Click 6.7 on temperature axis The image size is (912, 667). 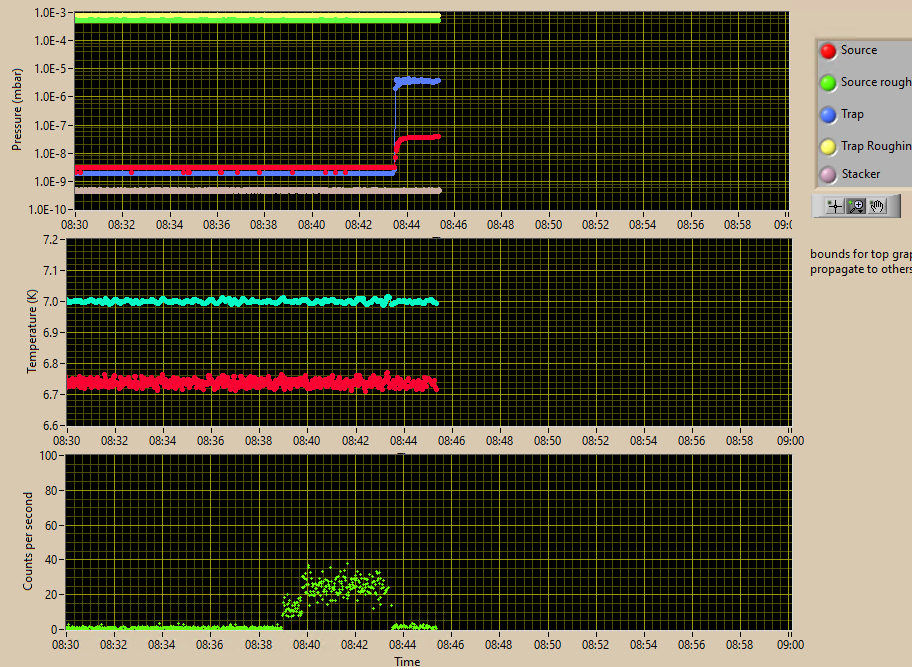[49, 395]
